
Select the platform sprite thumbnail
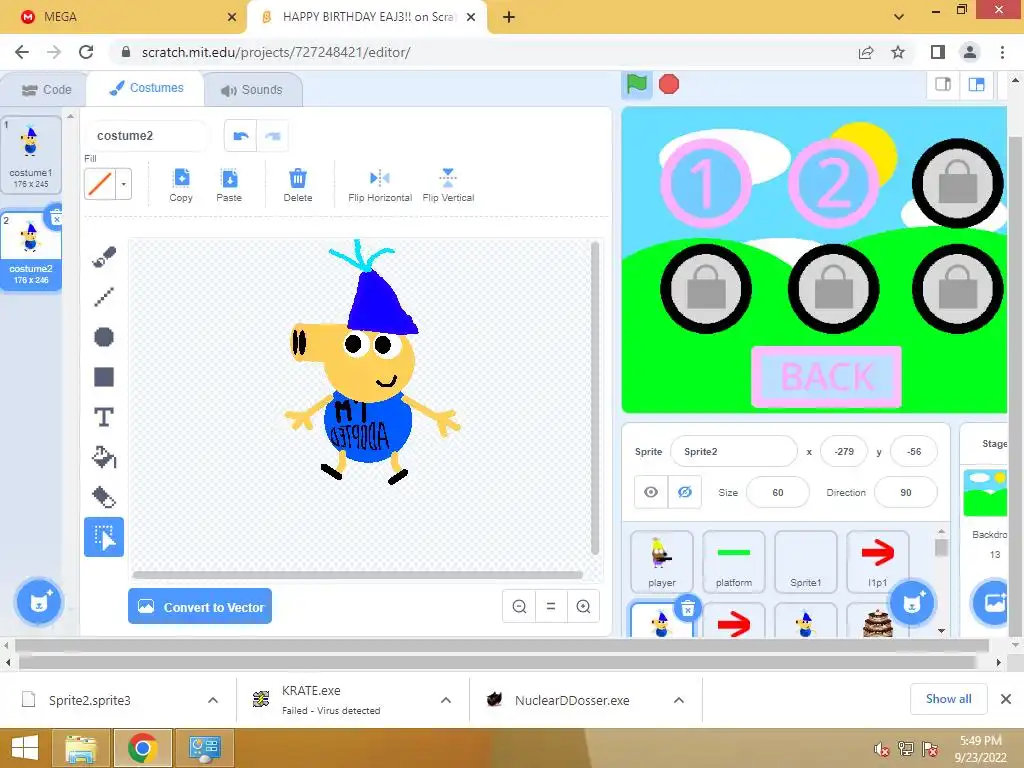coord(734,562)
